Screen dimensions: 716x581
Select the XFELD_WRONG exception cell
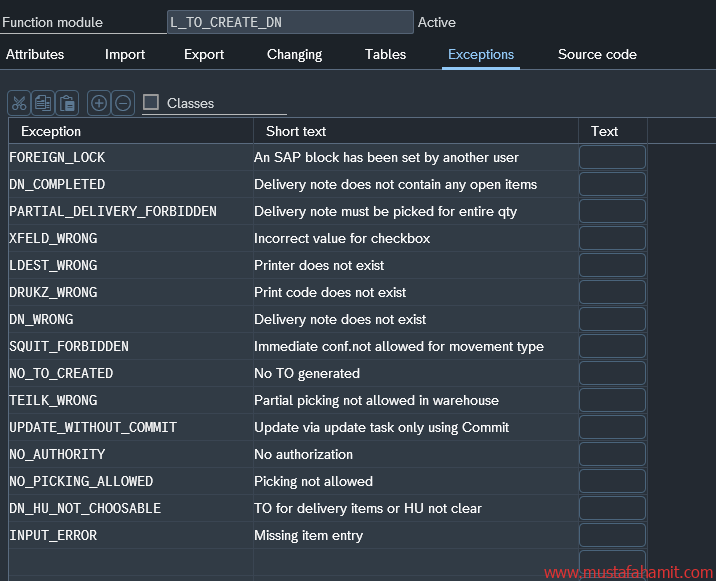point(130,238)
